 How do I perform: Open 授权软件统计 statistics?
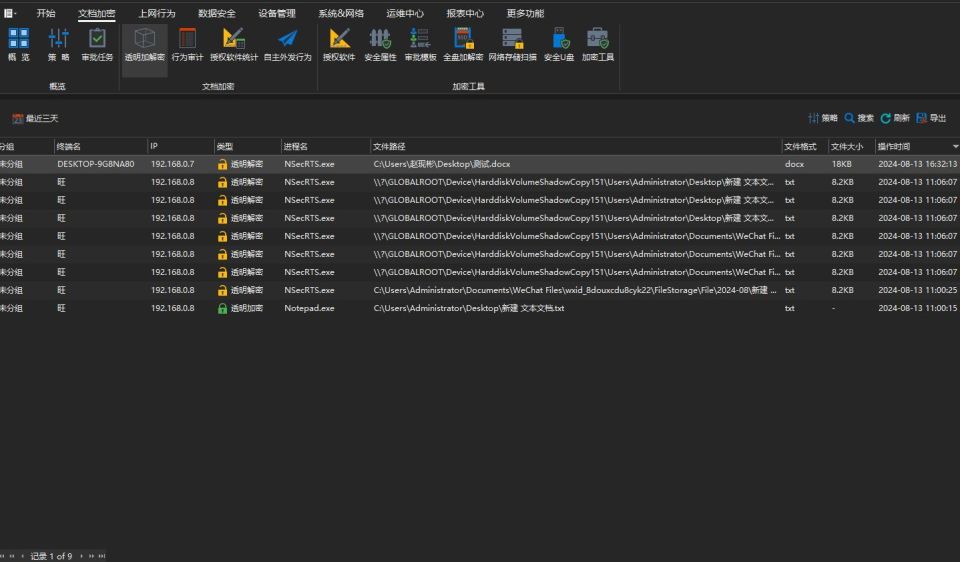234,45
